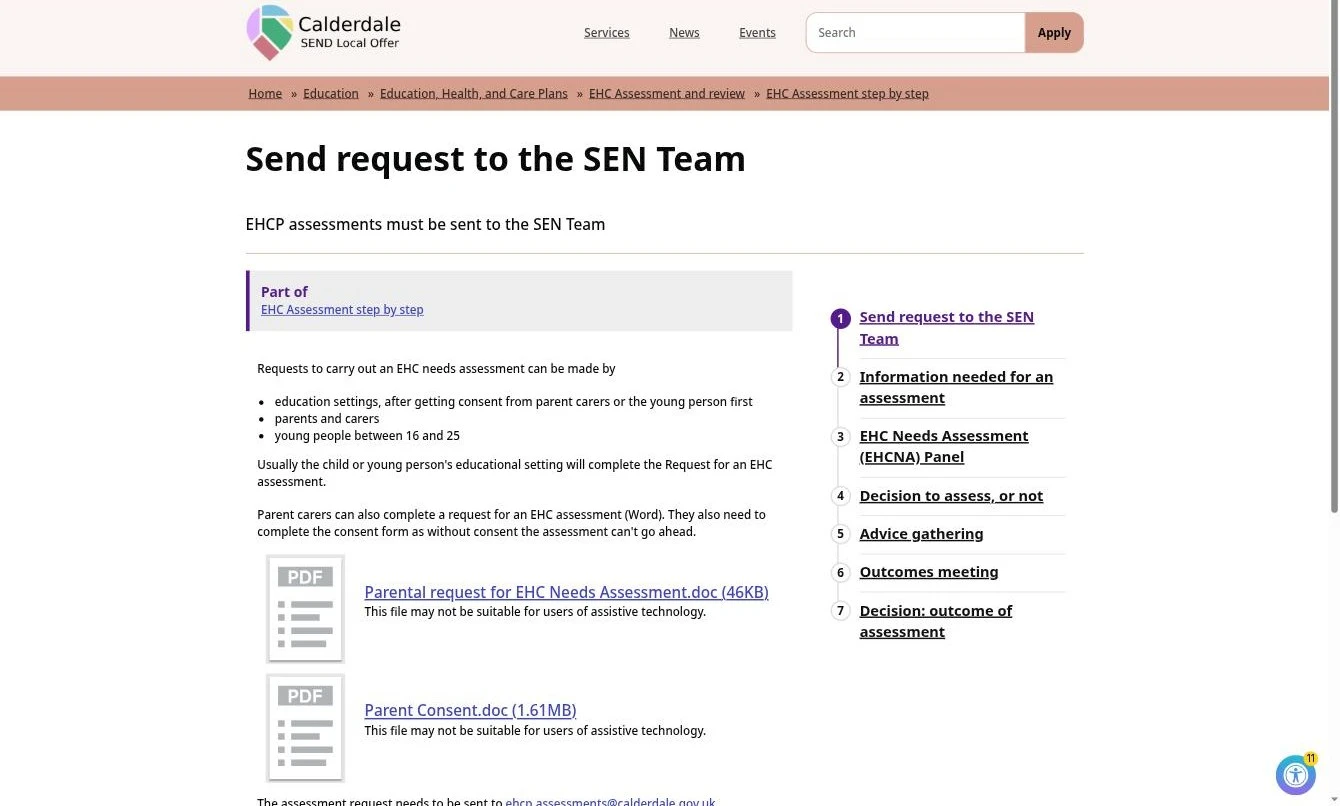Open Send request to the SEN Team step

[x=946, y=328]
